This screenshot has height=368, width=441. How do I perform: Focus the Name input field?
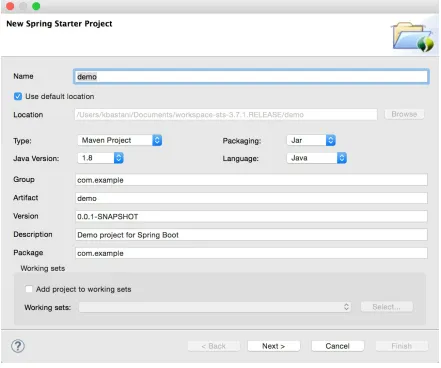[x=251, y=77]
